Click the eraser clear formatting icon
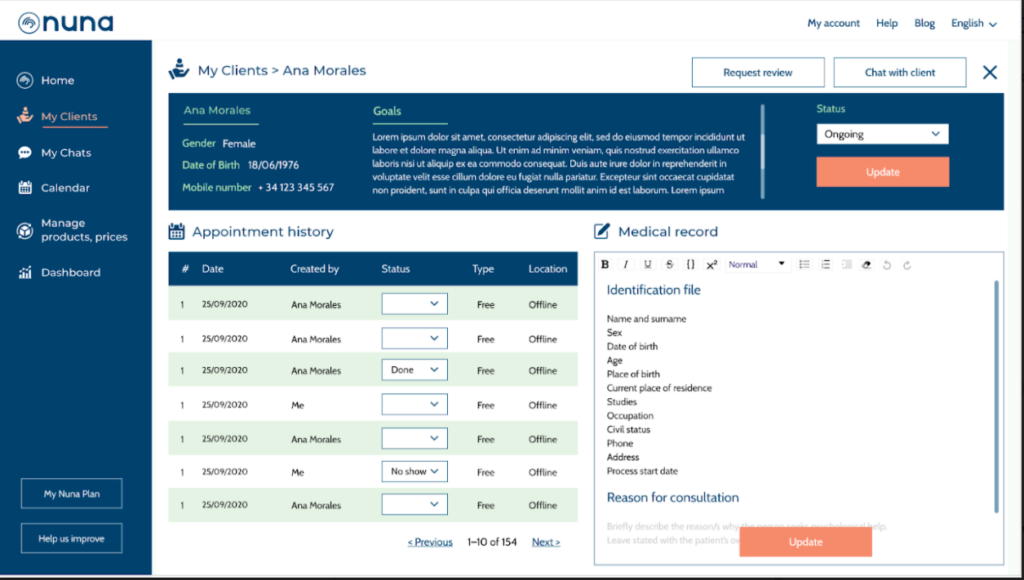Image resolution: width=1024 pixels, height=580 pixels. pyautogui.click(x=866, y=265)
